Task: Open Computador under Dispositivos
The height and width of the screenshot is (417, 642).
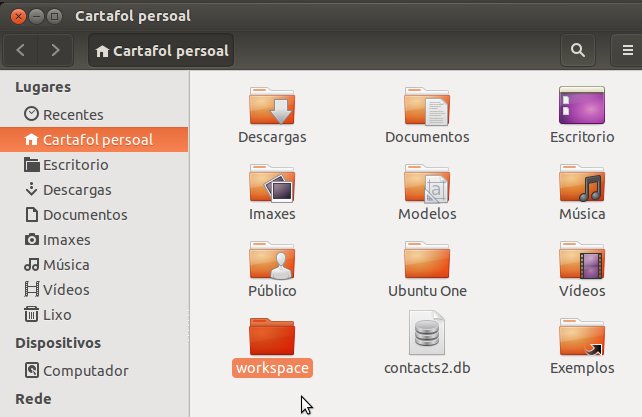Action: click(94, 370)
